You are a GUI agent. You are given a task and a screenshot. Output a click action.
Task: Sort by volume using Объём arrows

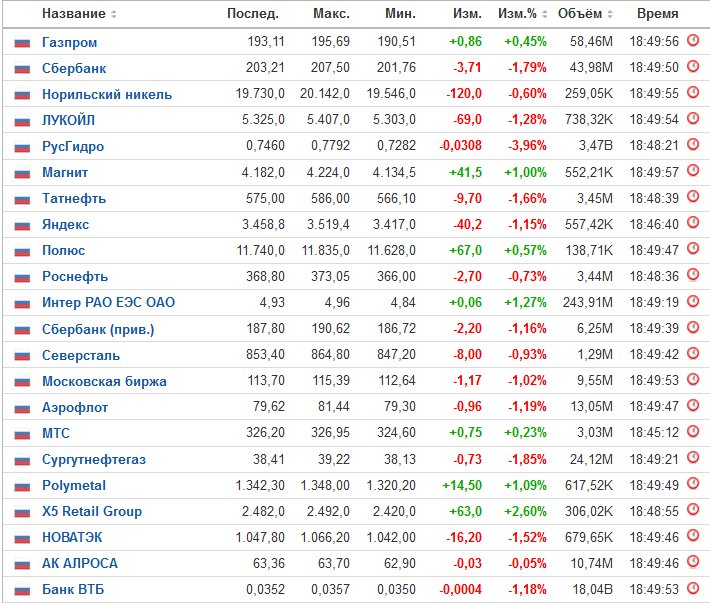(610, 14)
